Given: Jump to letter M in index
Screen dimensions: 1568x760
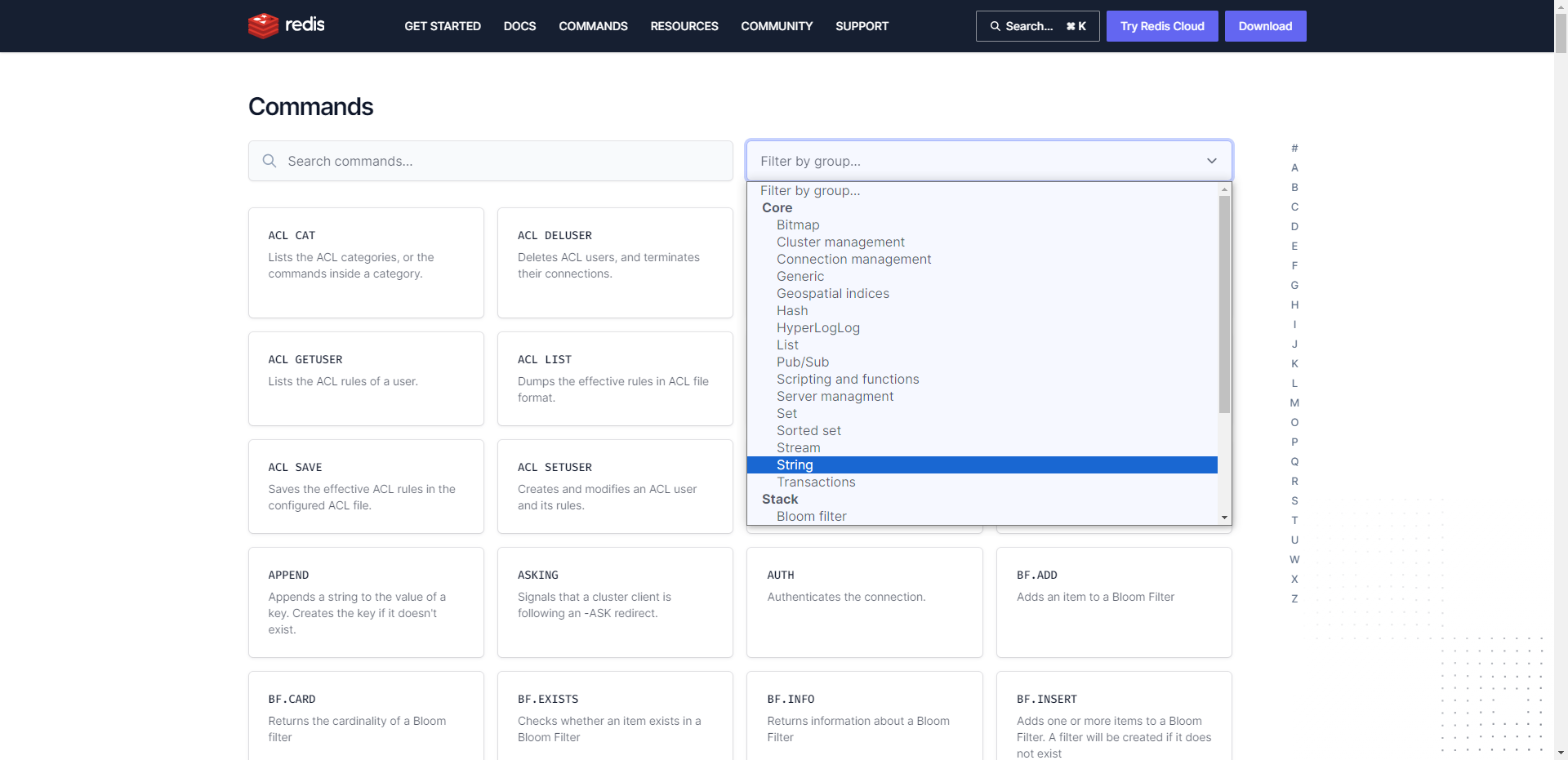Looking at the screenshot, I should click(x=1294, y=402).
